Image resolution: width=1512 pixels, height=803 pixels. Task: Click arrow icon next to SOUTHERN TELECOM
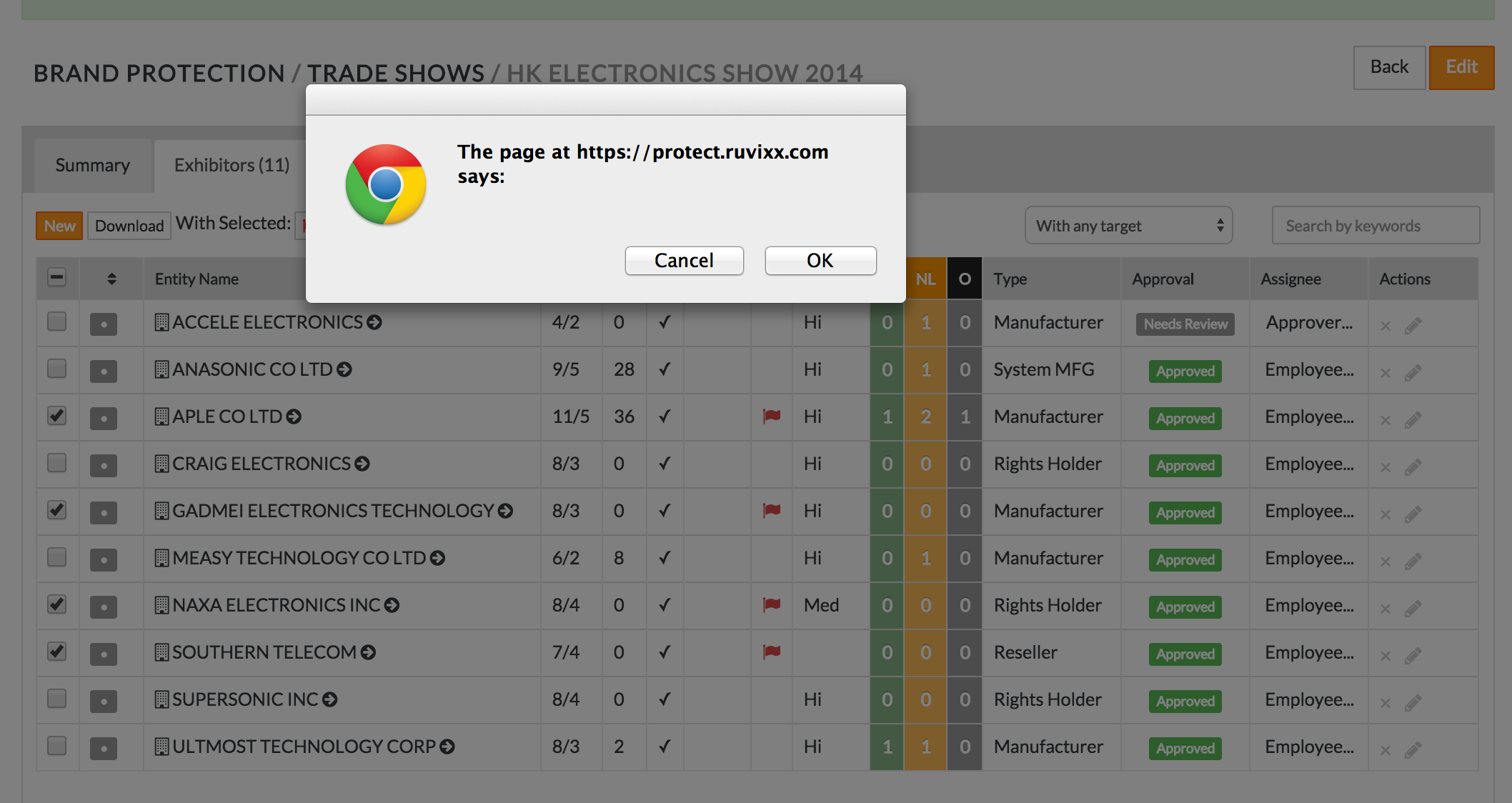[368, 652]
